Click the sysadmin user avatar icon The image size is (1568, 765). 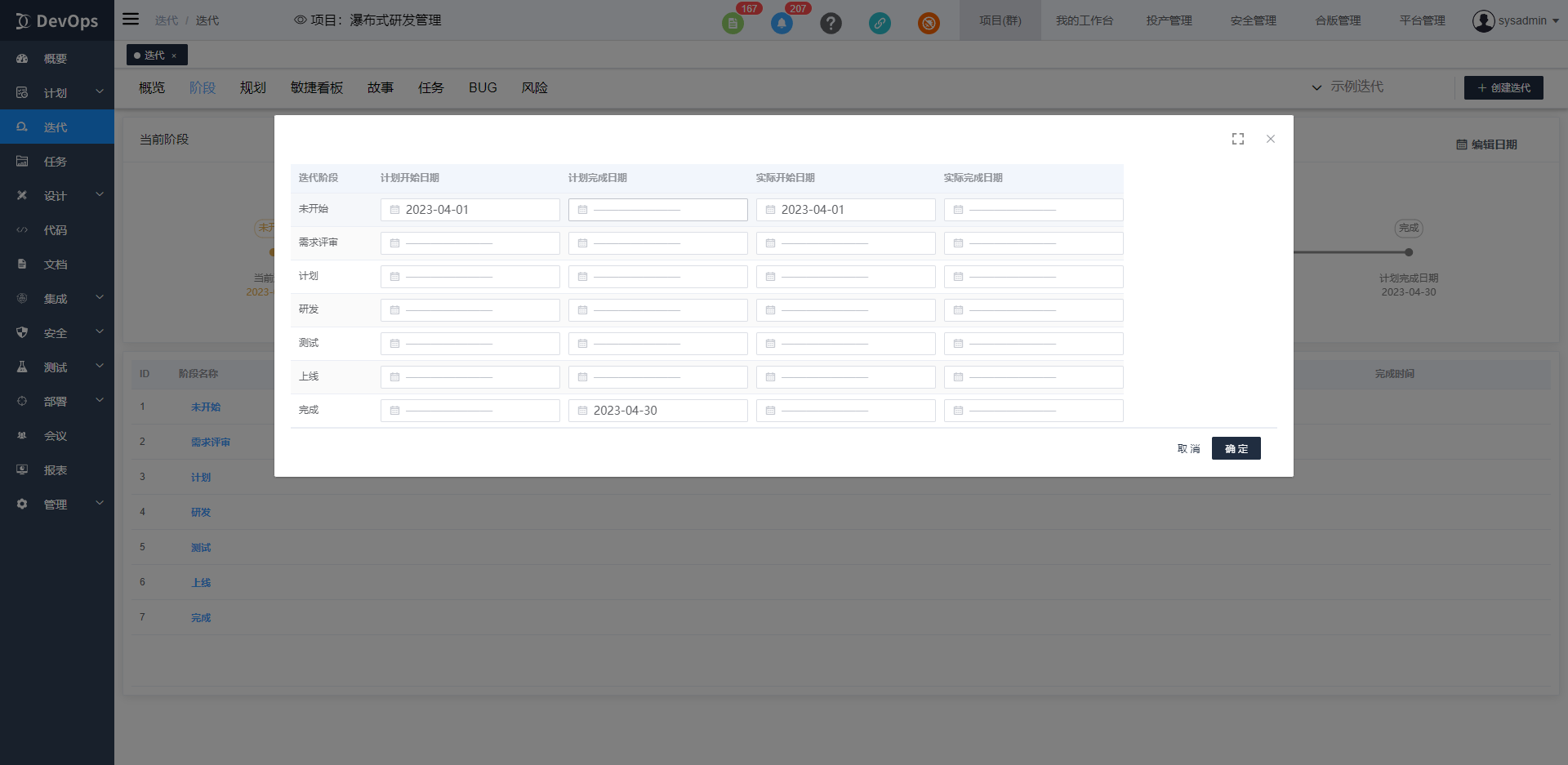tap(1483, 20)
